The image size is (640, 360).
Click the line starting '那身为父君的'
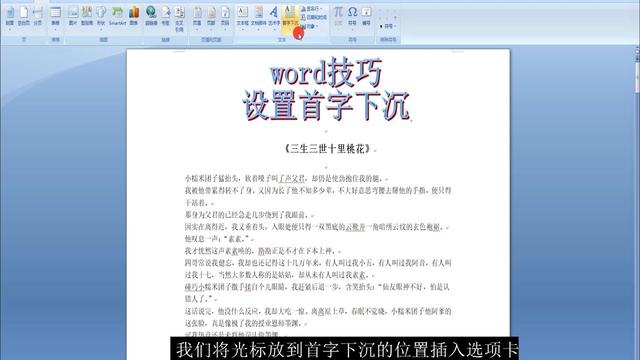coord(247,215)
